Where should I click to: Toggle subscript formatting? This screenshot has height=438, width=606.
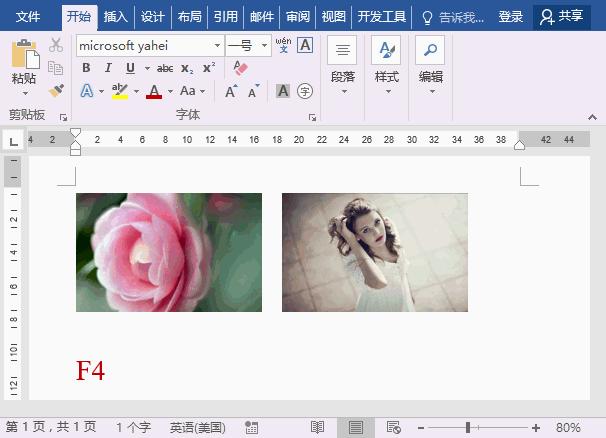coord(187,68)
